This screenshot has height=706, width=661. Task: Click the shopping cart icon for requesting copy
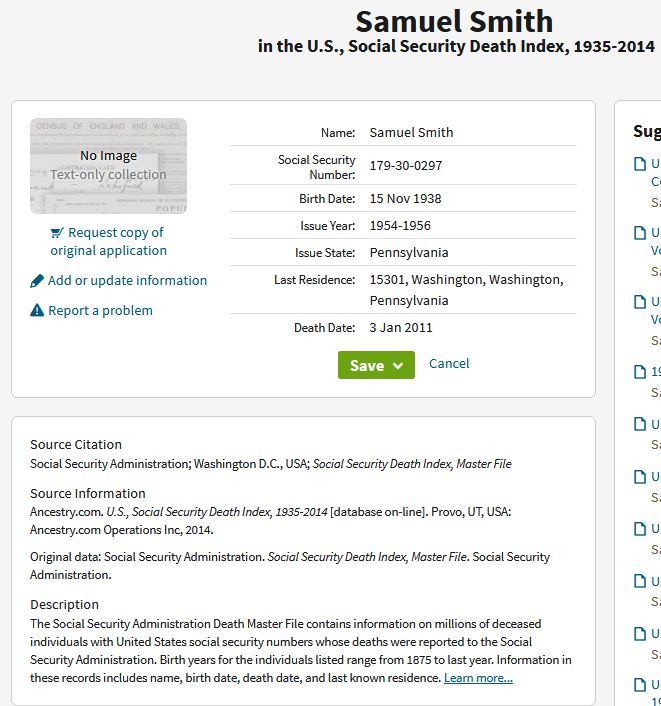pos(57,233)
